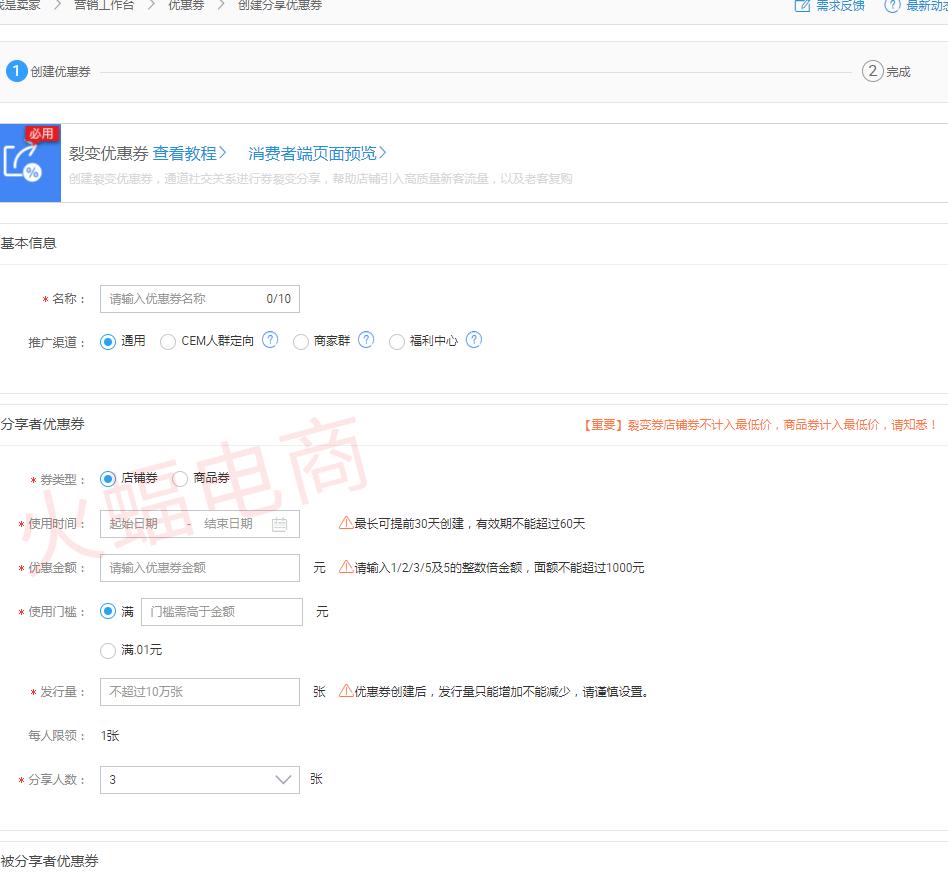The image size is (948, 874).
Task: Click the help icon beside 商家群
Action: tap(366, 340)
